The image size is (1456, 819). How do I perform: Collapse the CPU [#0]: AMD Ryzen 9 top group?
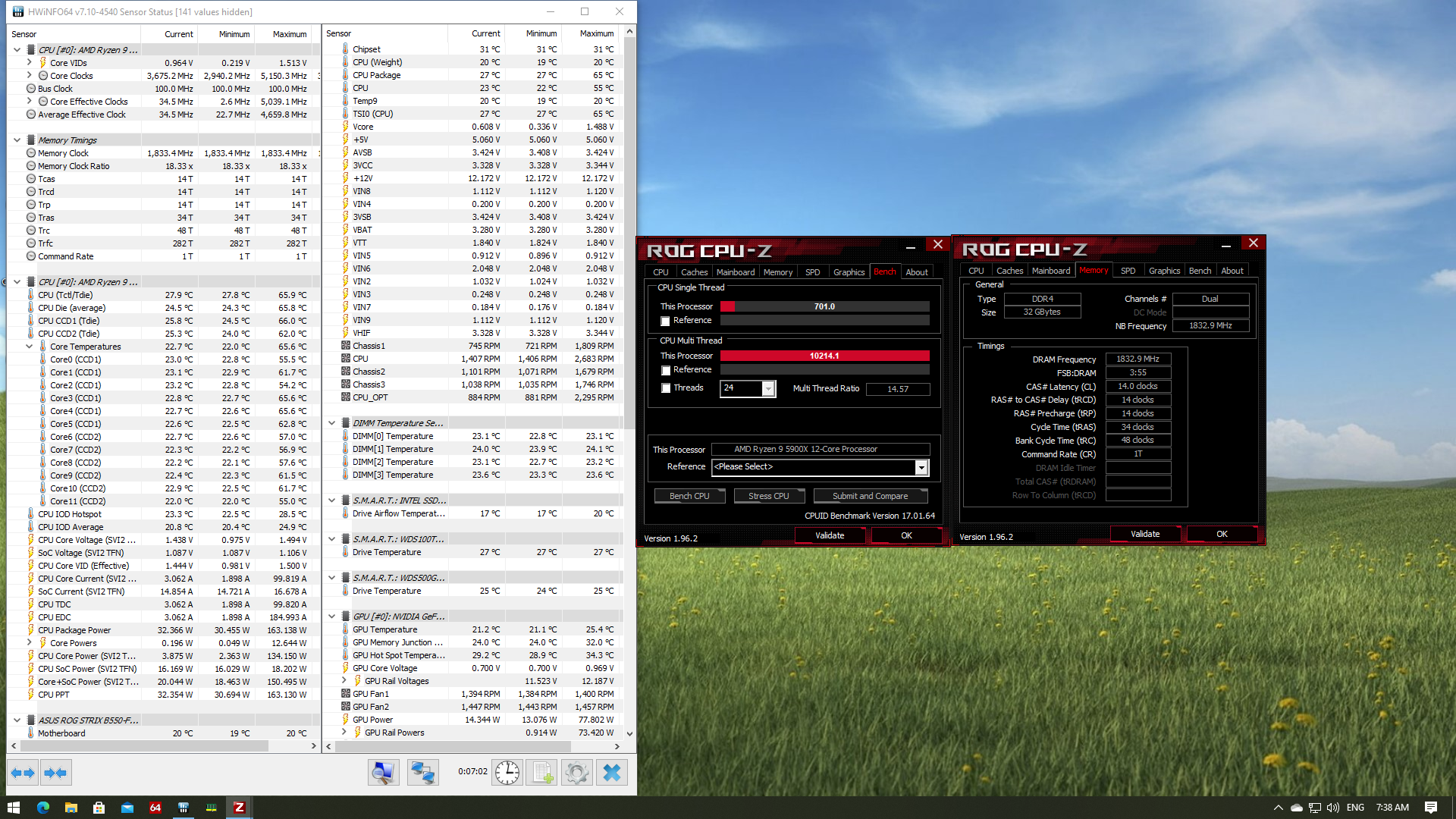[17, 50]
